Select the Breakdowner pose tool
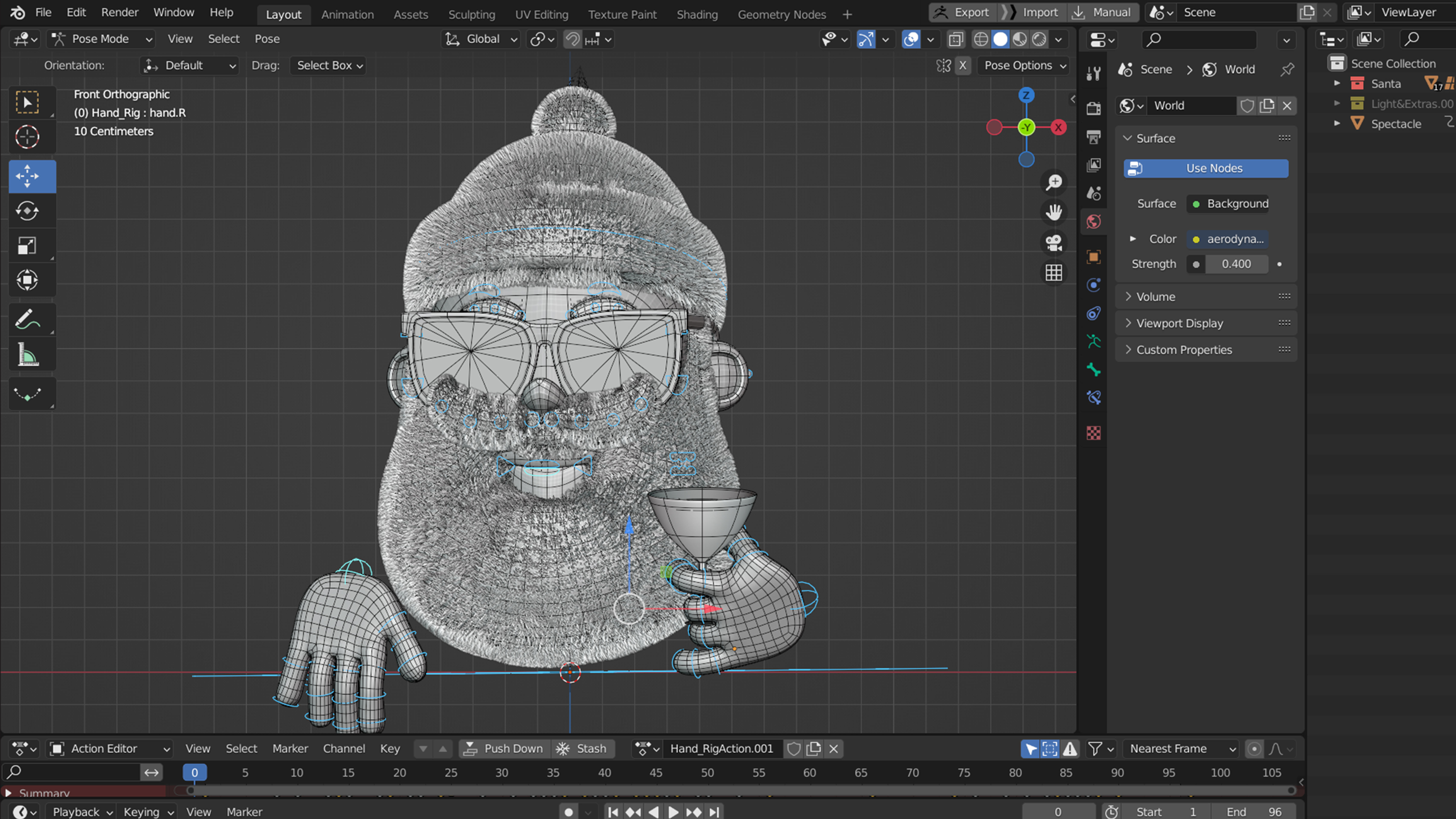1456x819 pixels. [x=27, y=394]
